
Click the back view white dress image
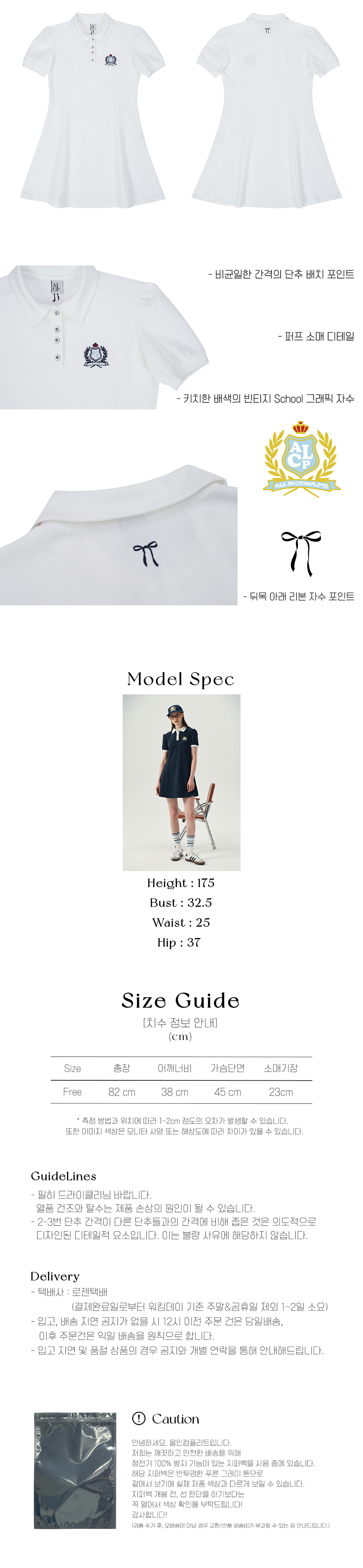click(267, 111)
